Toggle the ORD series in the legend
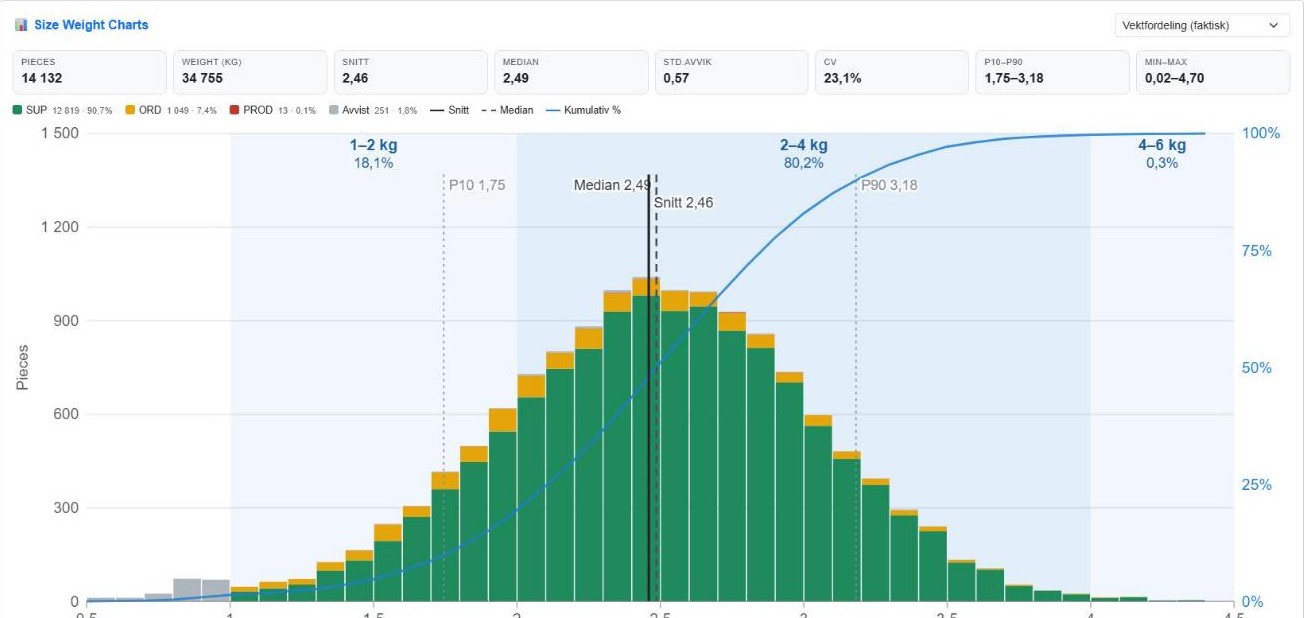1304x618 pixels. [171, 110]
